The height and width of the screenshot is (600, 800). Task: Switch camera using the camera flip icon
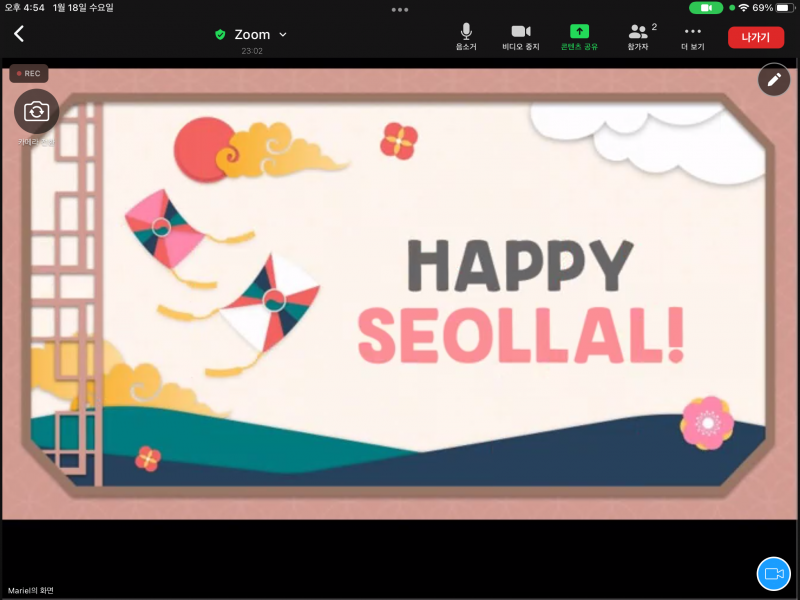click(37, 111)
